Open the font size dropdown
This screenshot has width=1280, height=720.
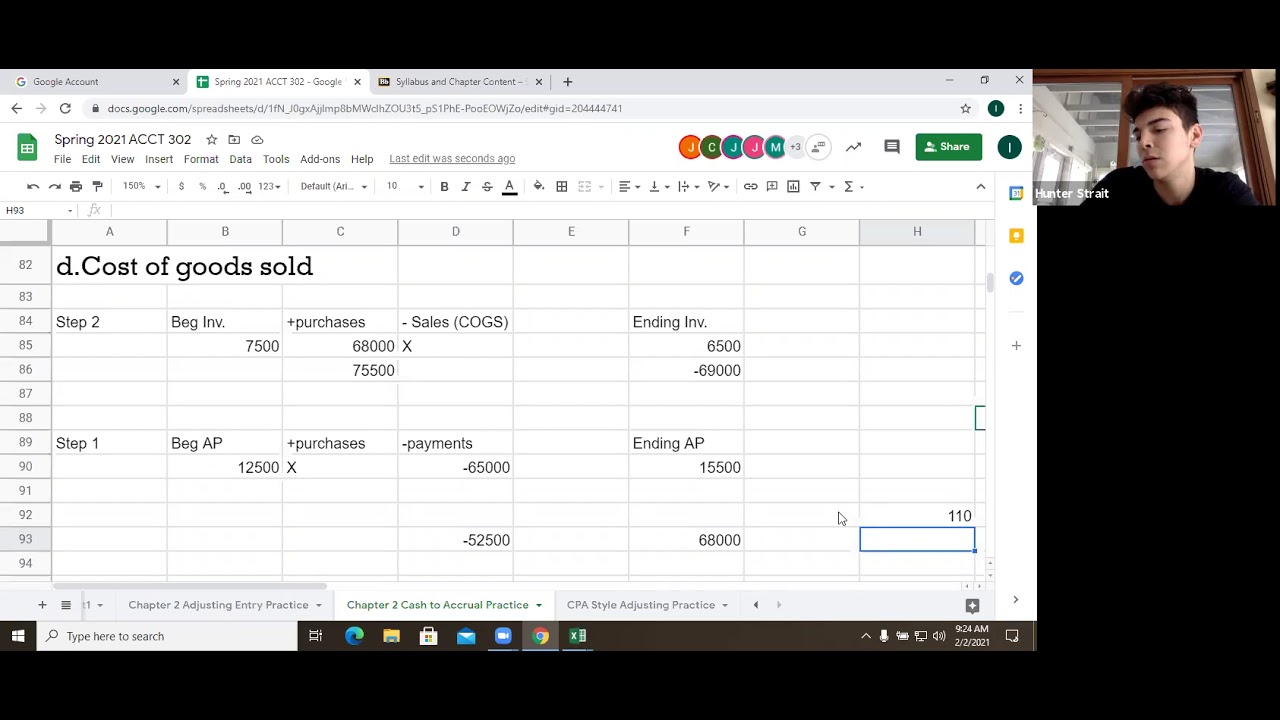405,186
